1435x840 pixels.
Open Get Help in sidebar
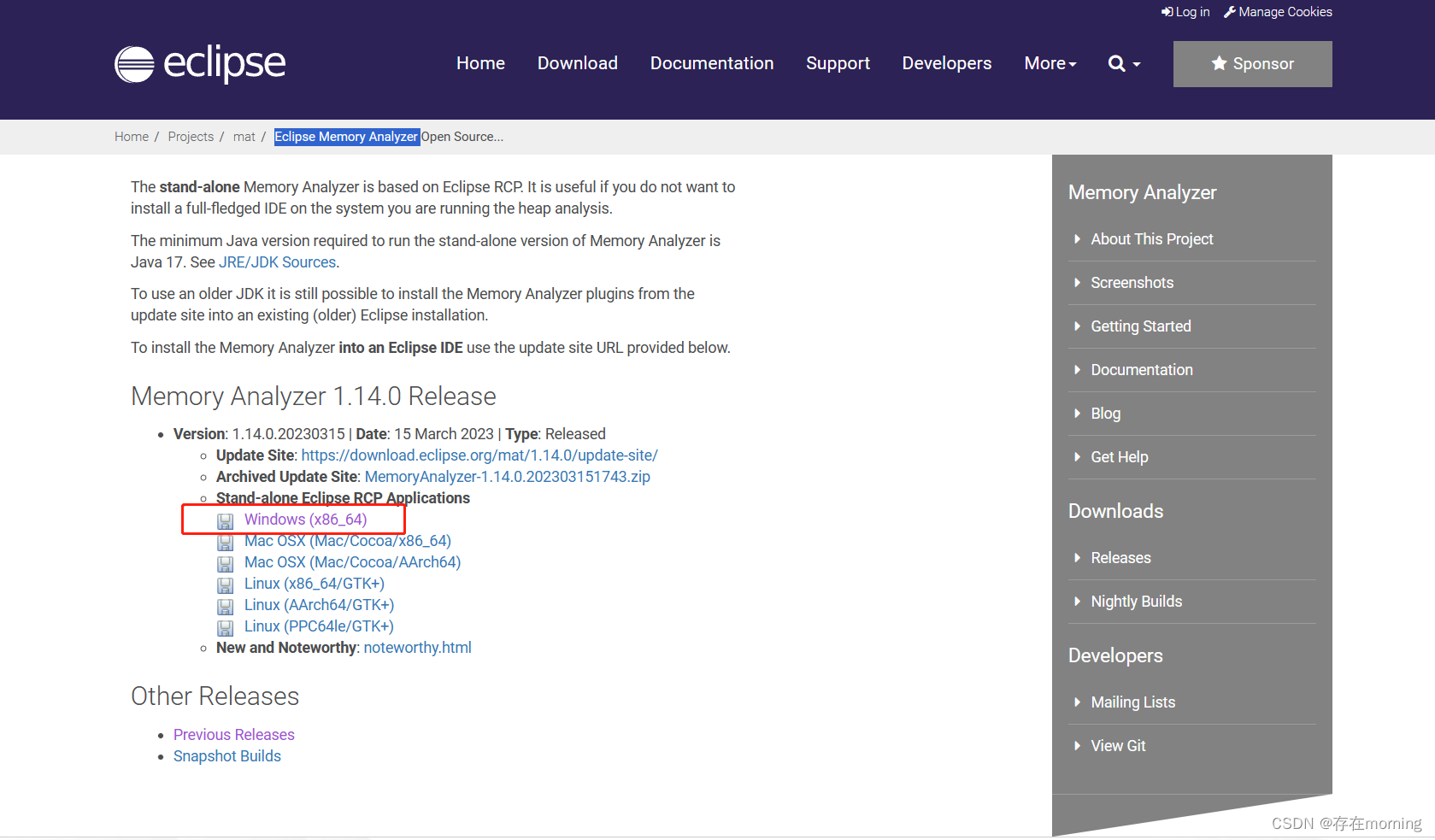[1120, 457]
